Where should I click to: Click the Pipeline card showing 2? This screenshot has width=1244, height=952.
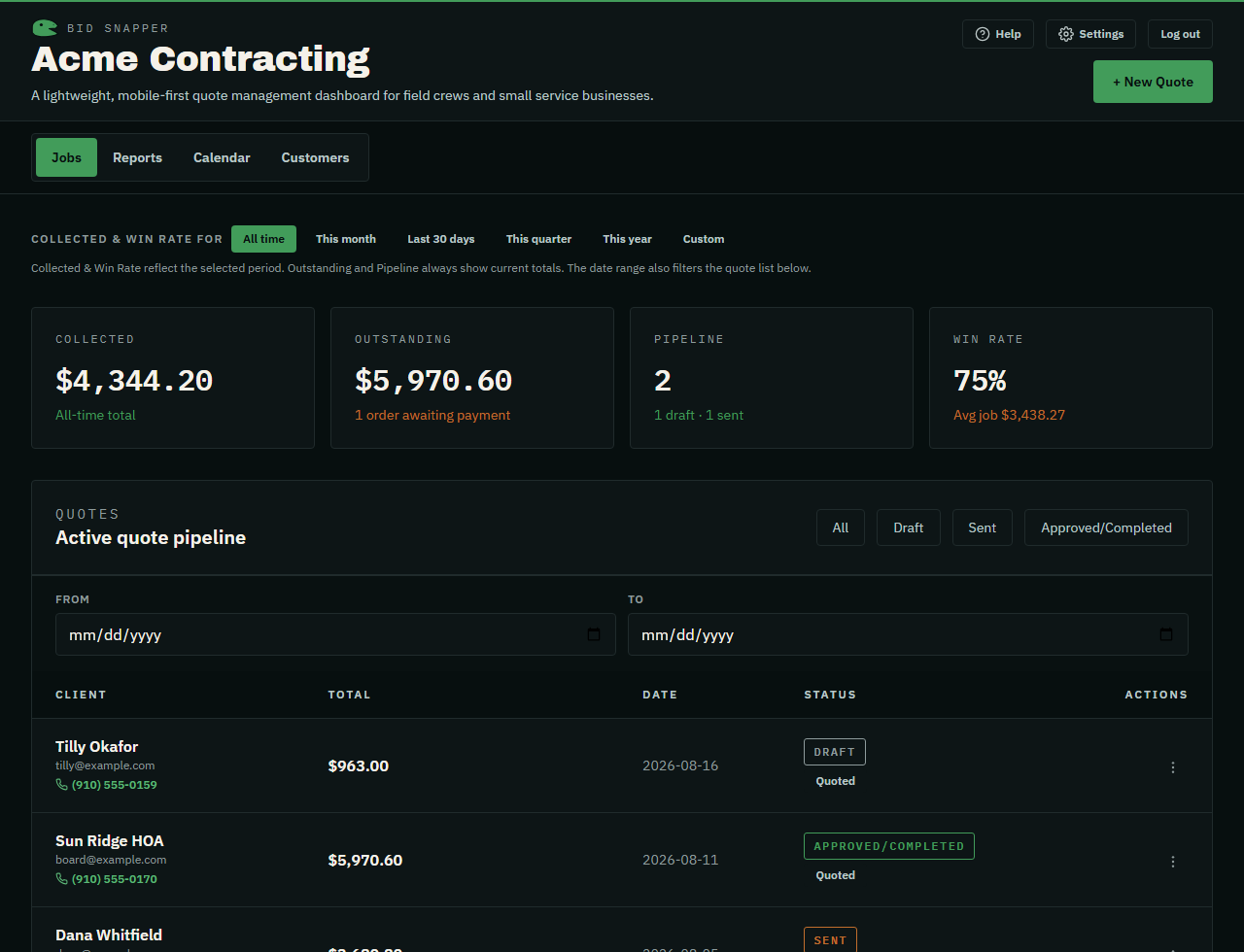772,378
